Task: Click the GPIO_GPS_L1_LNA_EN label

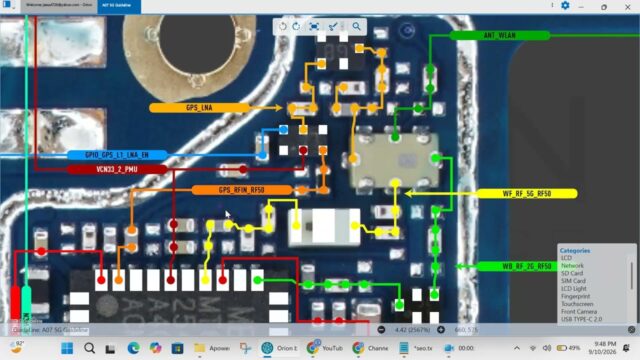Action: click(117, 155)
